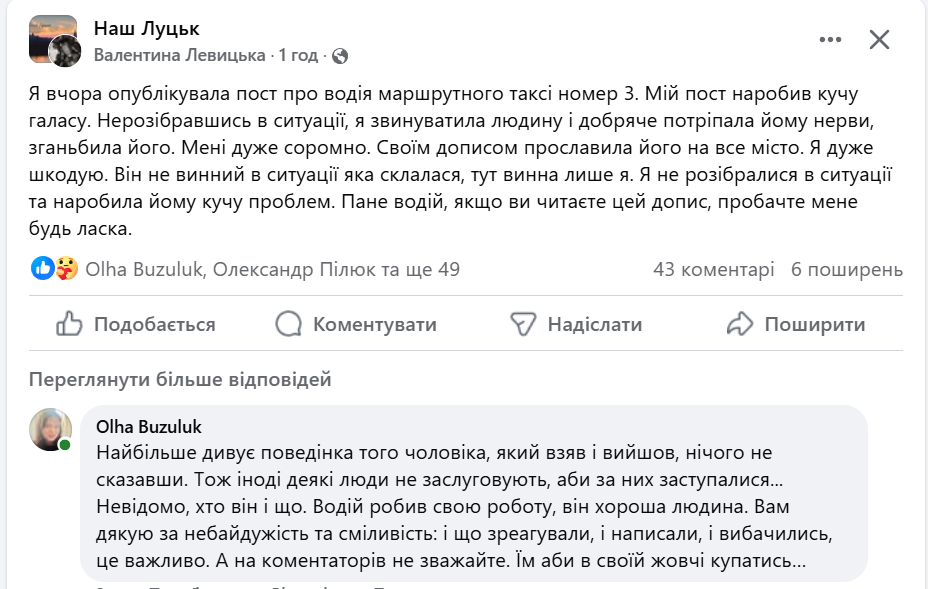This screenshot has width=928, height=589.
Task: Open the three-dots post options menu
Action: (x=831, y=40)
